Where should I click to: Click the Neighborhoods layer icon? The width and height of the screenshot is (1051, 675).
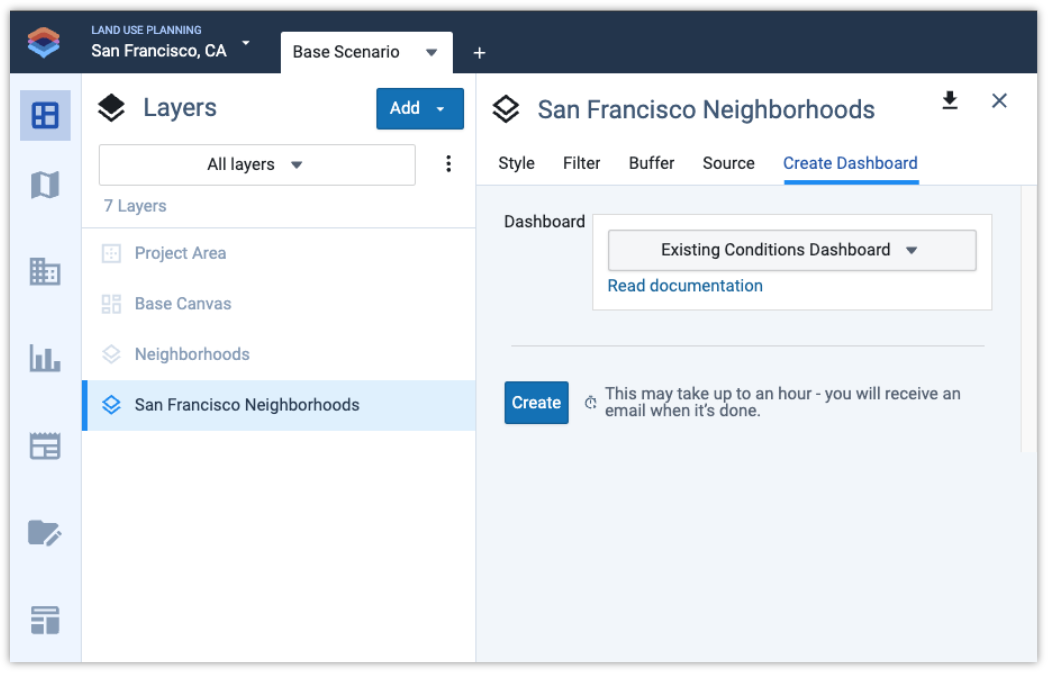coord(111,354)
